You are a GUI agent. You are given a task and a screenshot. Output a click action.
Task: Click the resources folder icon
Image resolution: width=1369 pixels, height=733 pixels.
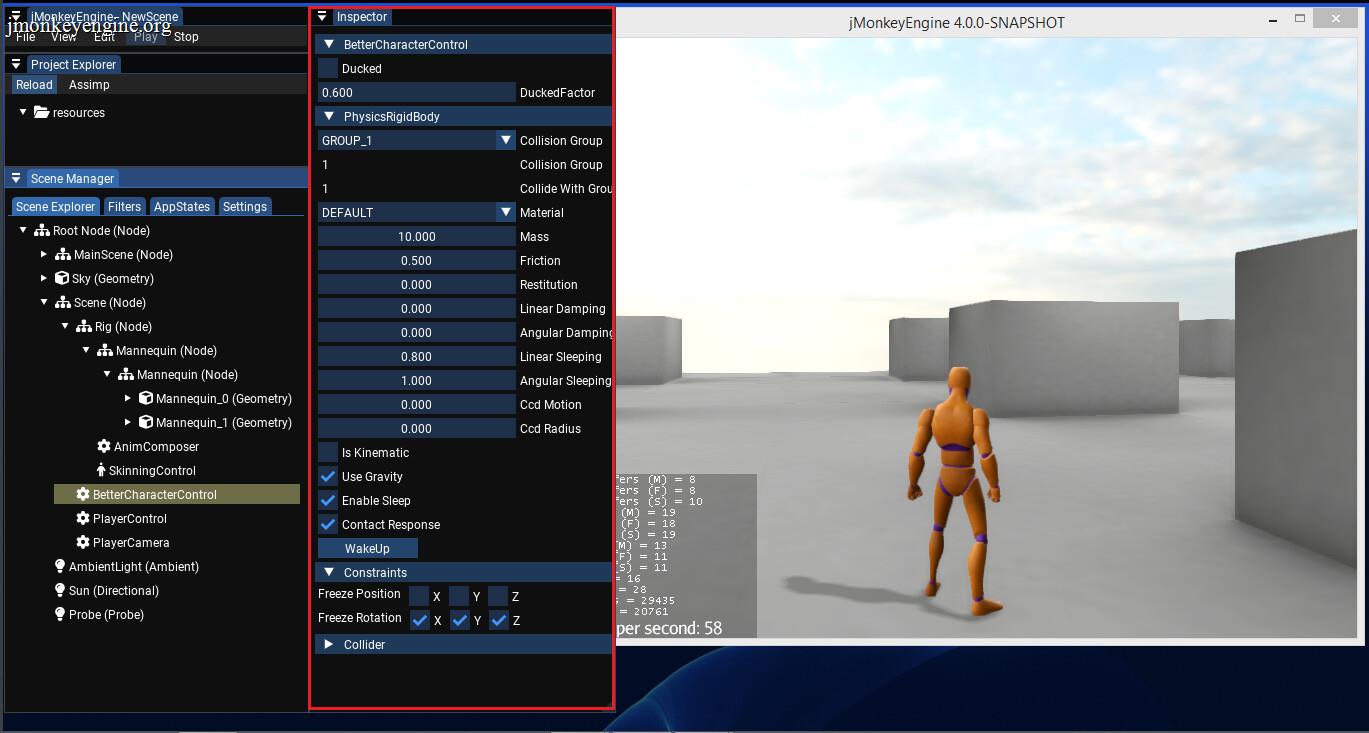pos(41,112)
